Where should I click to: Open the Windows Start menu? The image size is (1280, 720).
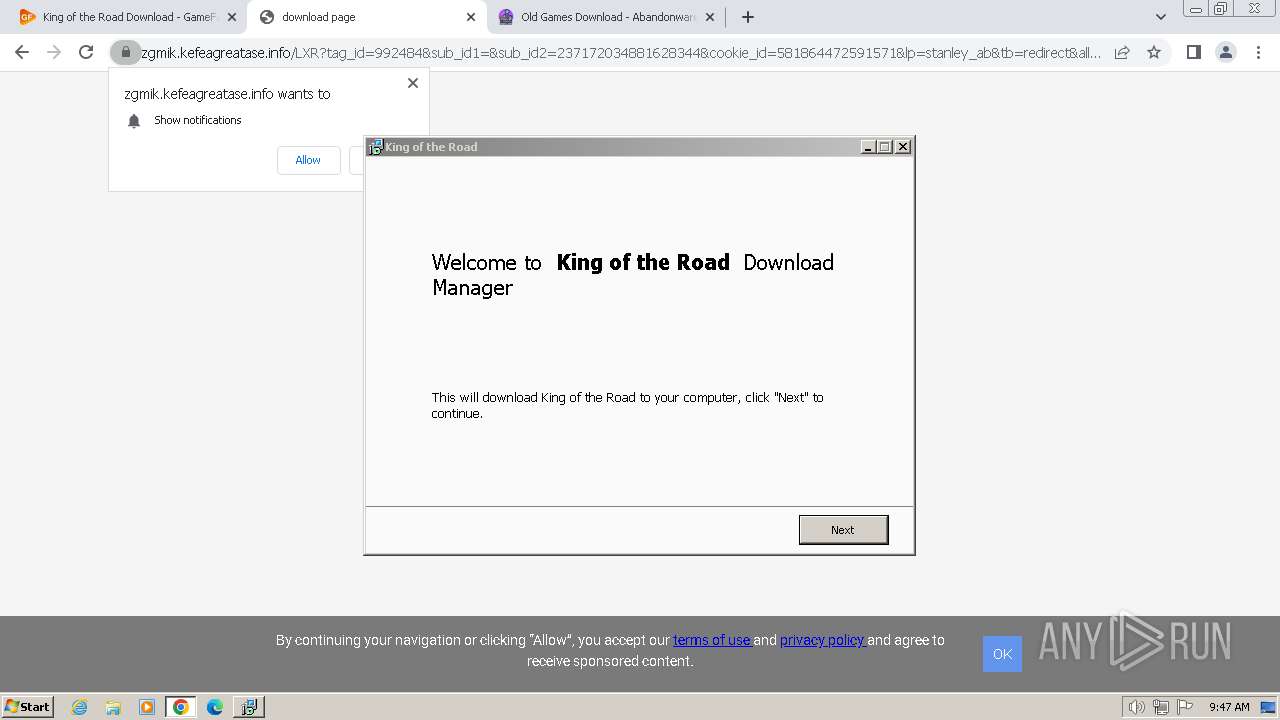coord(28,706)
